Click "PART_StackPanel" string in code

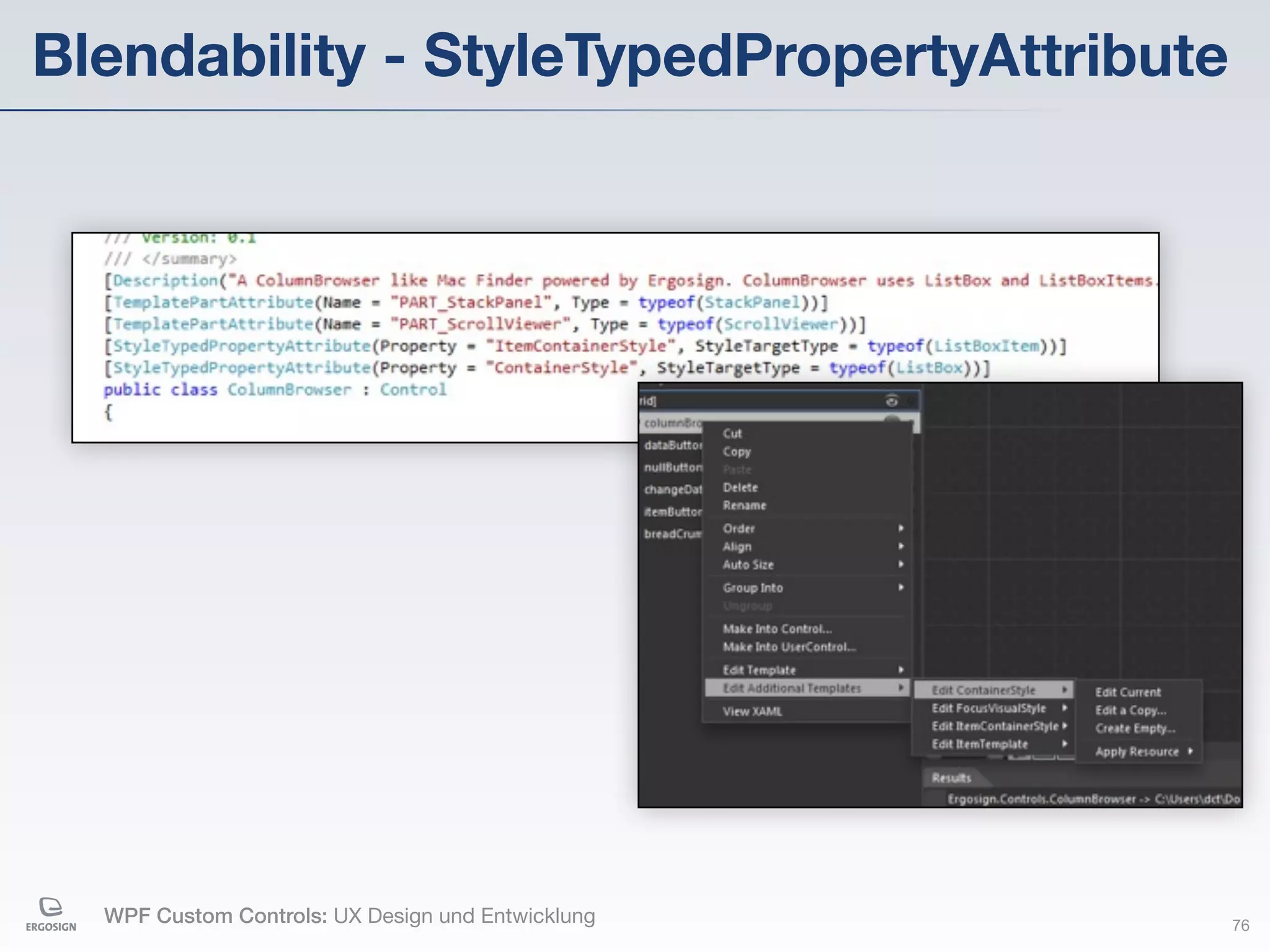[471, 302]
